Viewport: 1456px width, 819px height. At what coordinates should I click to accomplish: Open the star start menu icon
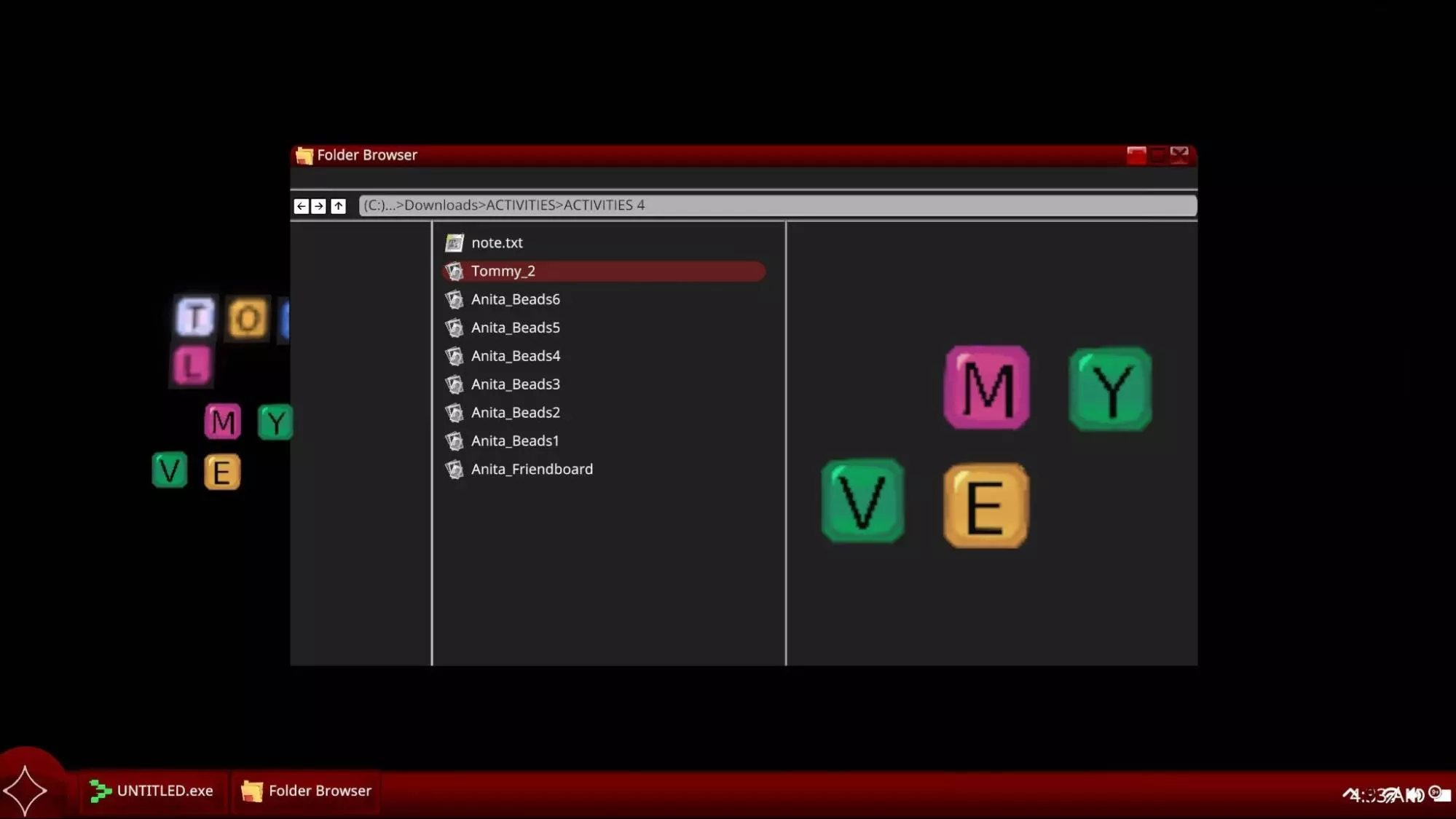(25, 790)
